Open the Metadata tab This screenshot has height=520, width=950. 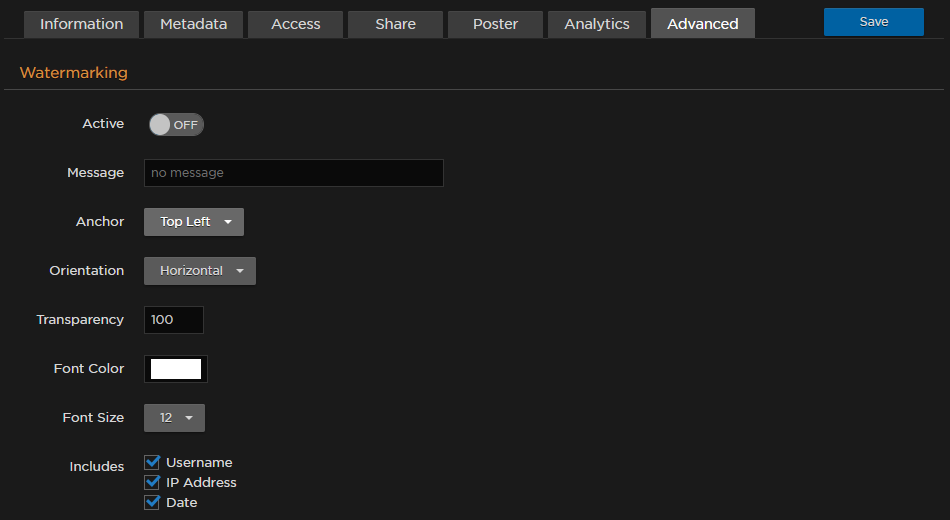click(x=193, y=24)
